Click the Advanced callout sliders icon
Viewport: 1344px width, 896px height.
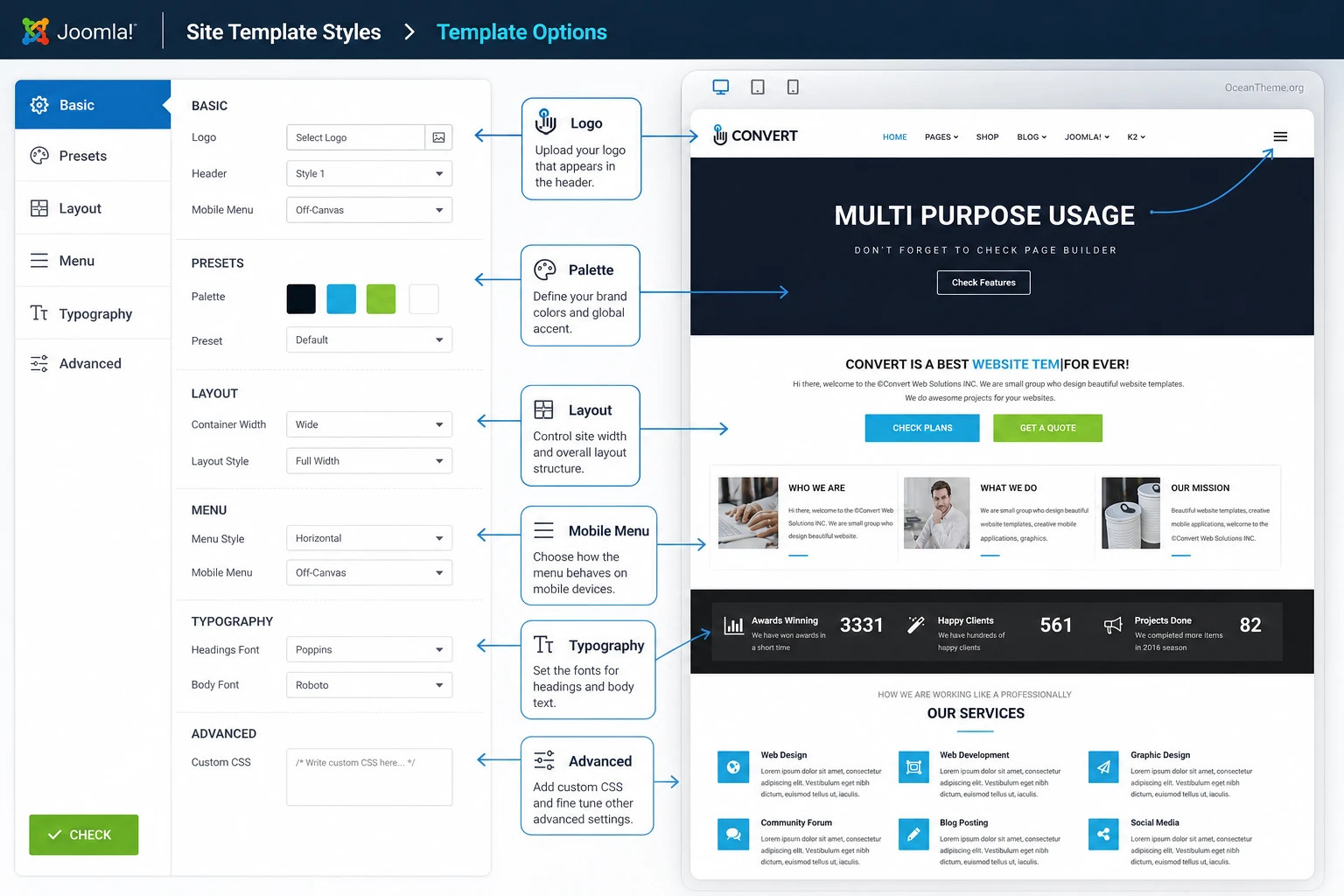click(x=544, y=759)
